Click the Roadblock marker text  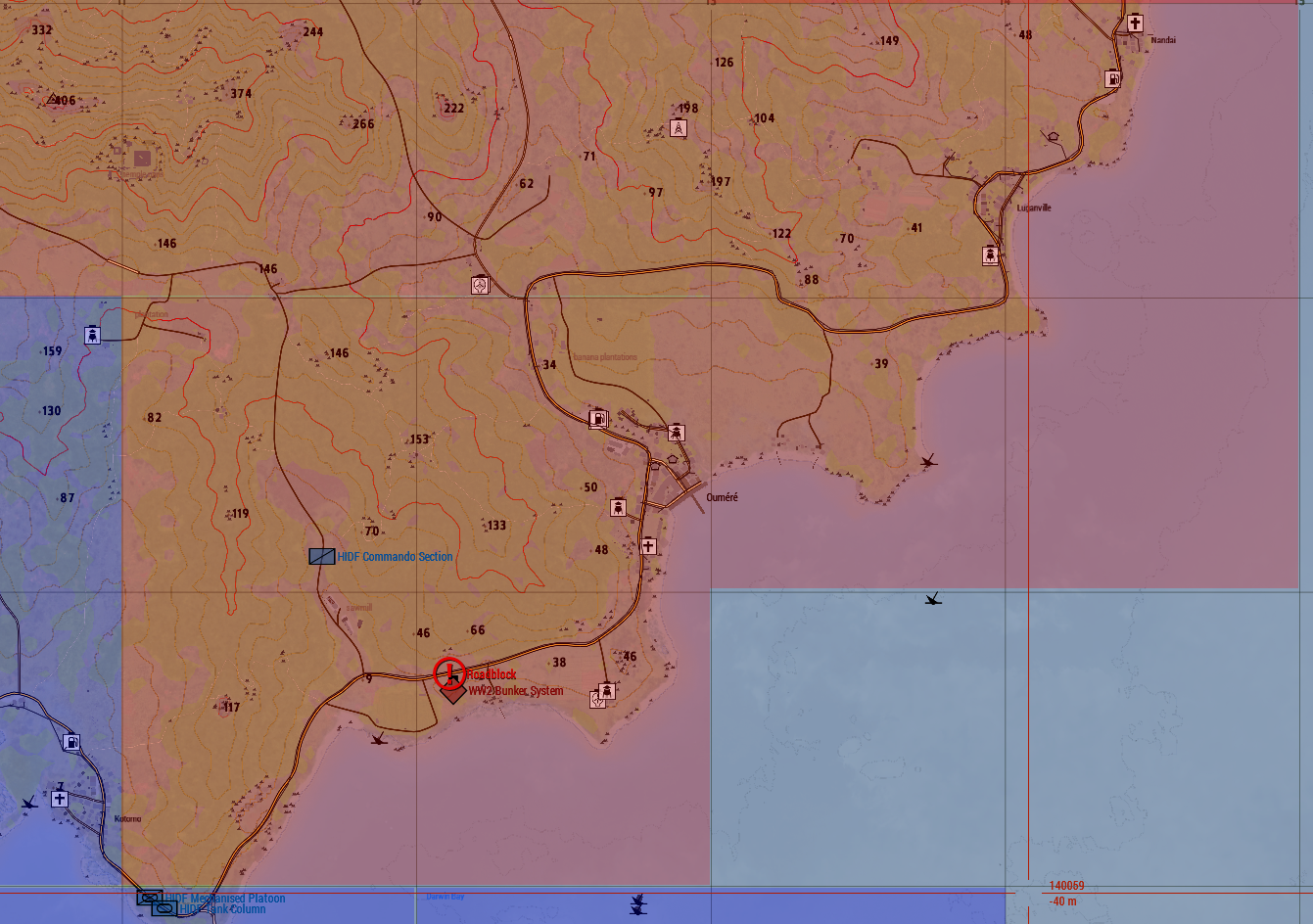(491, 674)
